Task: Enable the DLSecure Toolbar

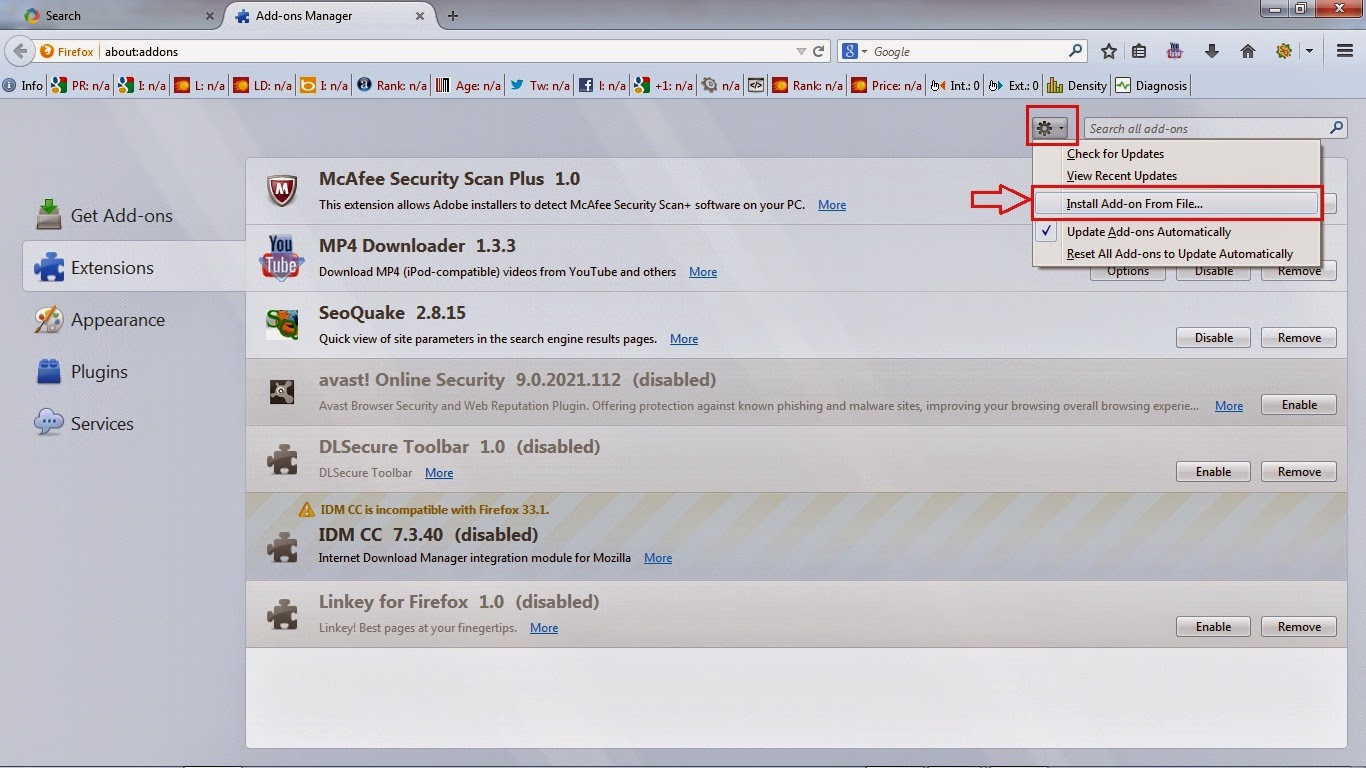Action: 1213,472
